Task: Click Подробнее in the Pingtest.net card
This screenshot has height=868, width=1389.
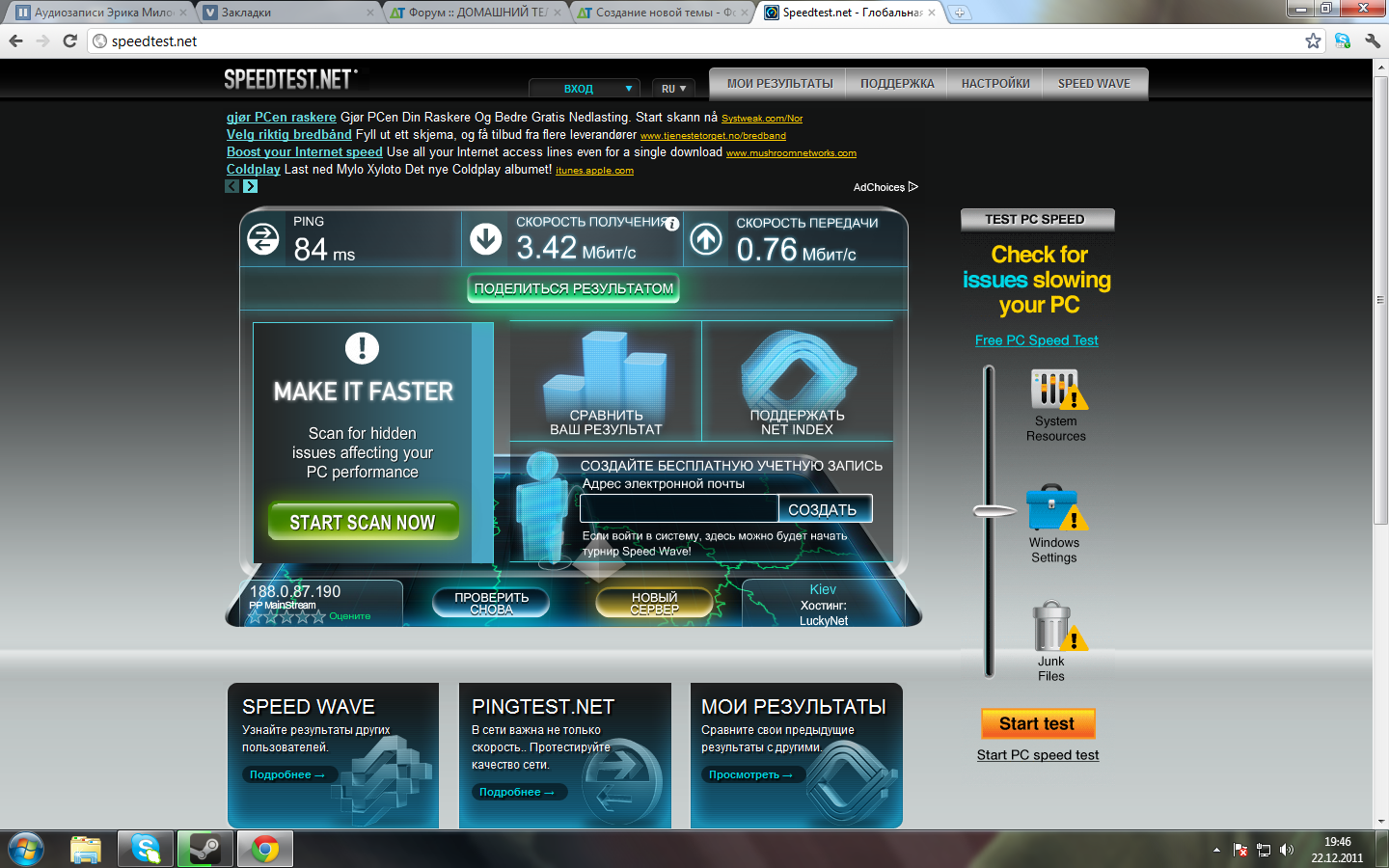Action: 517,792
